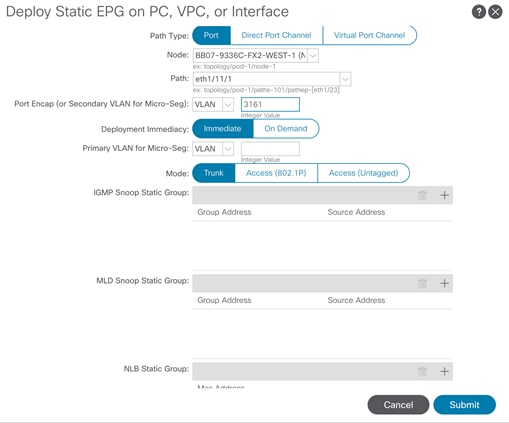Add an MLD Snoop Static Group entry
Viewport: 509px width, 423px height.
444,283
